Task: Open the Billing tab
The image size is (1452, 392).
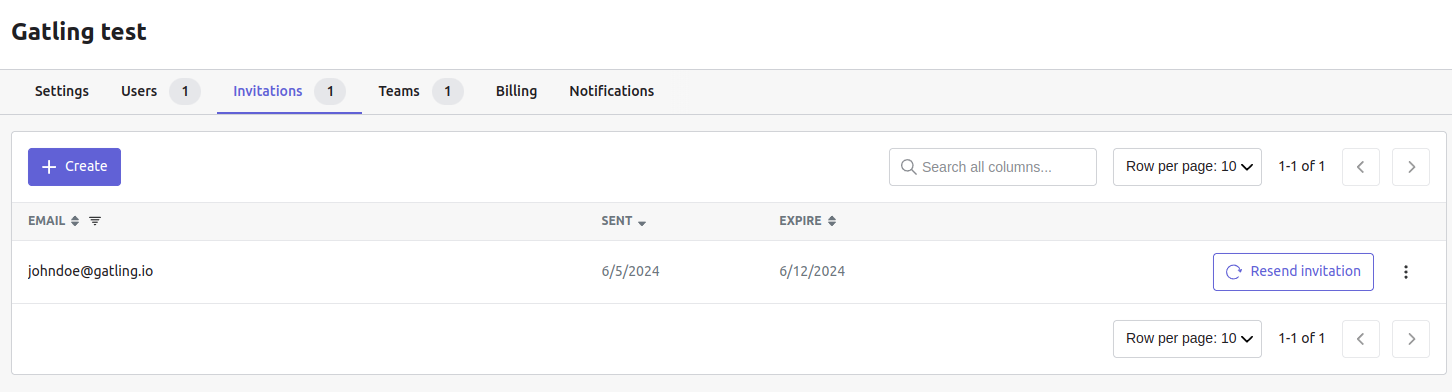Action: (516, 91)
